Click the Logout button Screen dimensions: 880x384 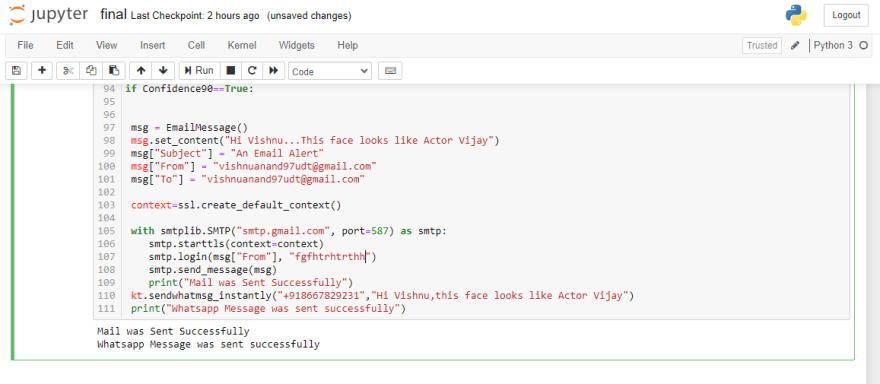click(x=846, y=15)
